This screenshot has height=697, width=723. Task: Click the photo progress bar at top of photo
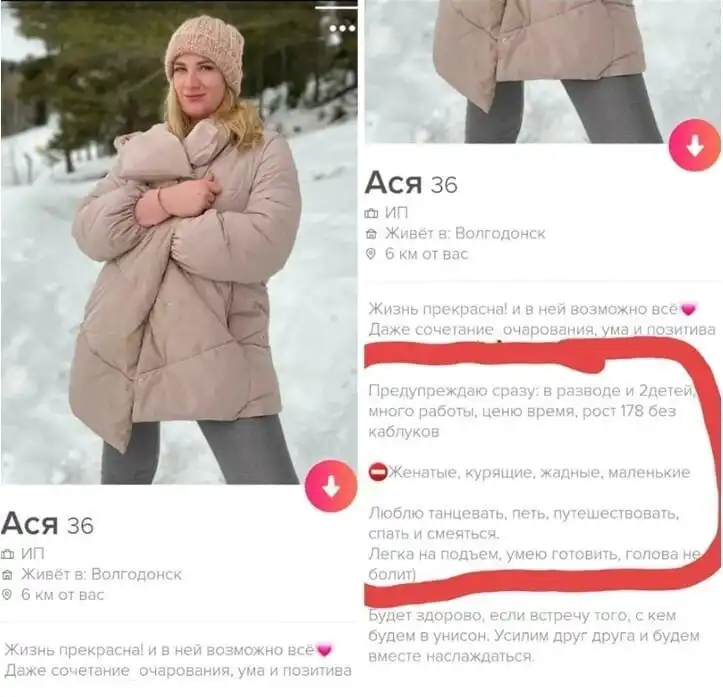coord(336,8)
